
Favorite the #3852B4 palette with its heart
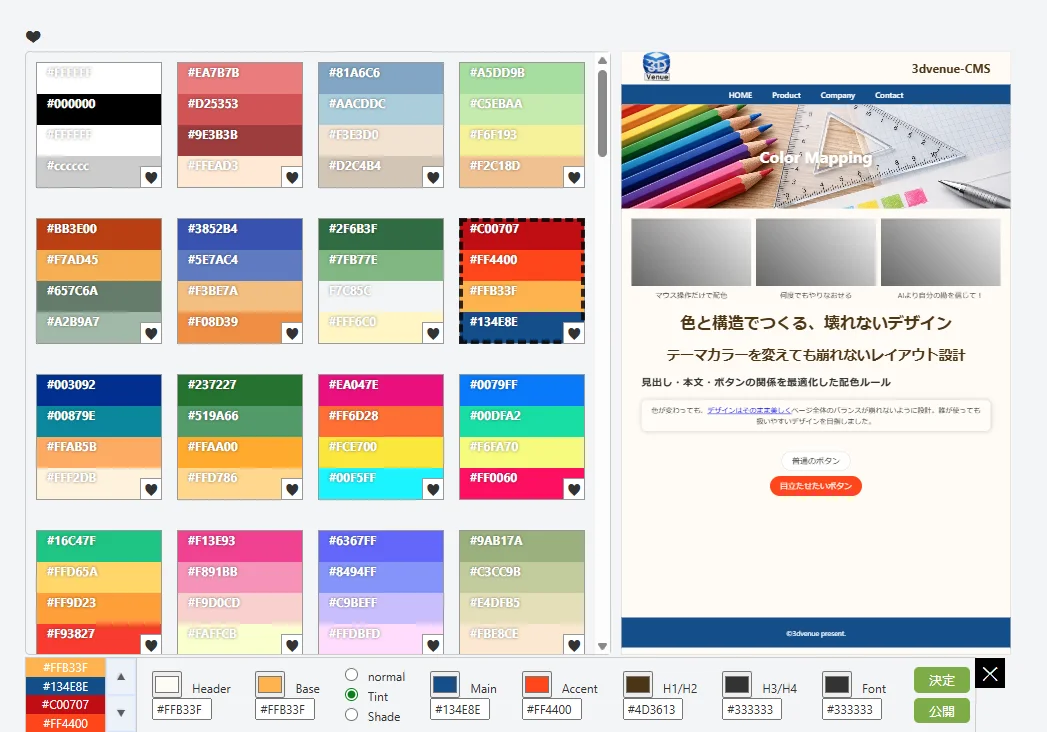click(292, 333)
